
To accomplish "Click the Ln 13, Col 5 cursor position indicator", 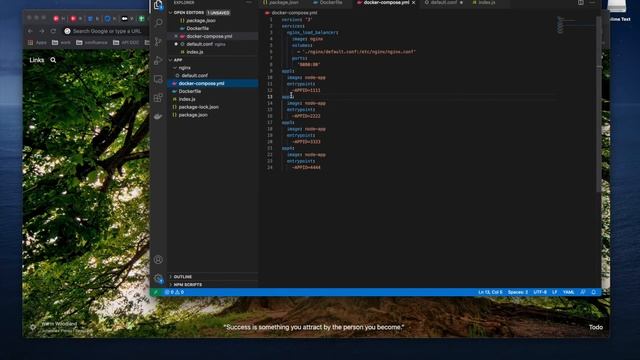I will [x=490, y=292].
